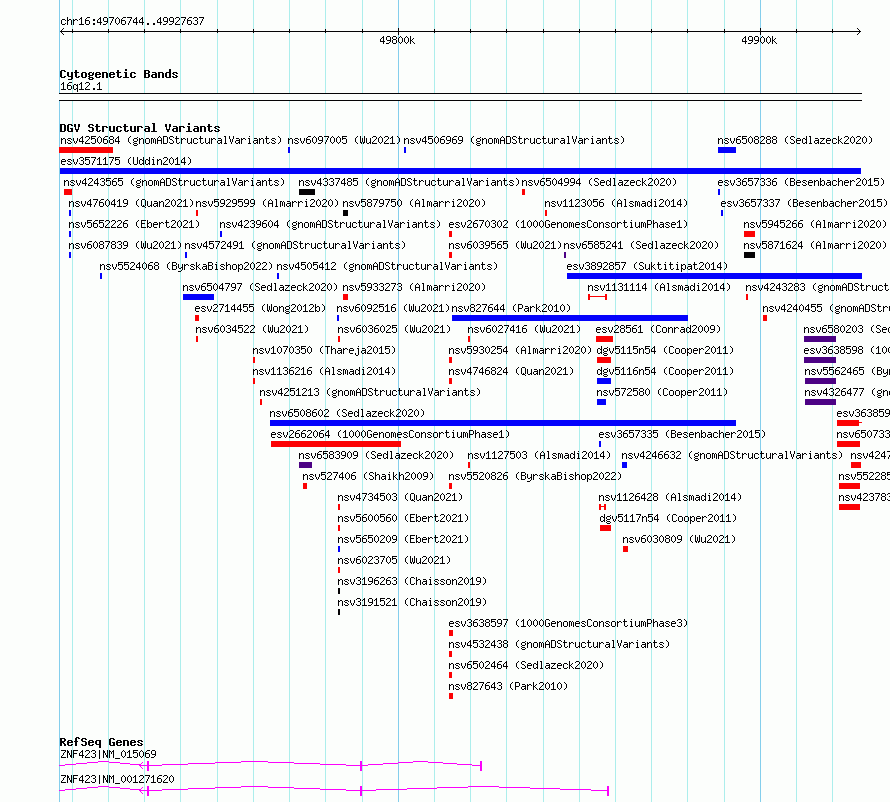The image size is (890, 802).
Task: Click the ZNF423|NM_001271620 gene track line
Action: (x=334, y=790)
